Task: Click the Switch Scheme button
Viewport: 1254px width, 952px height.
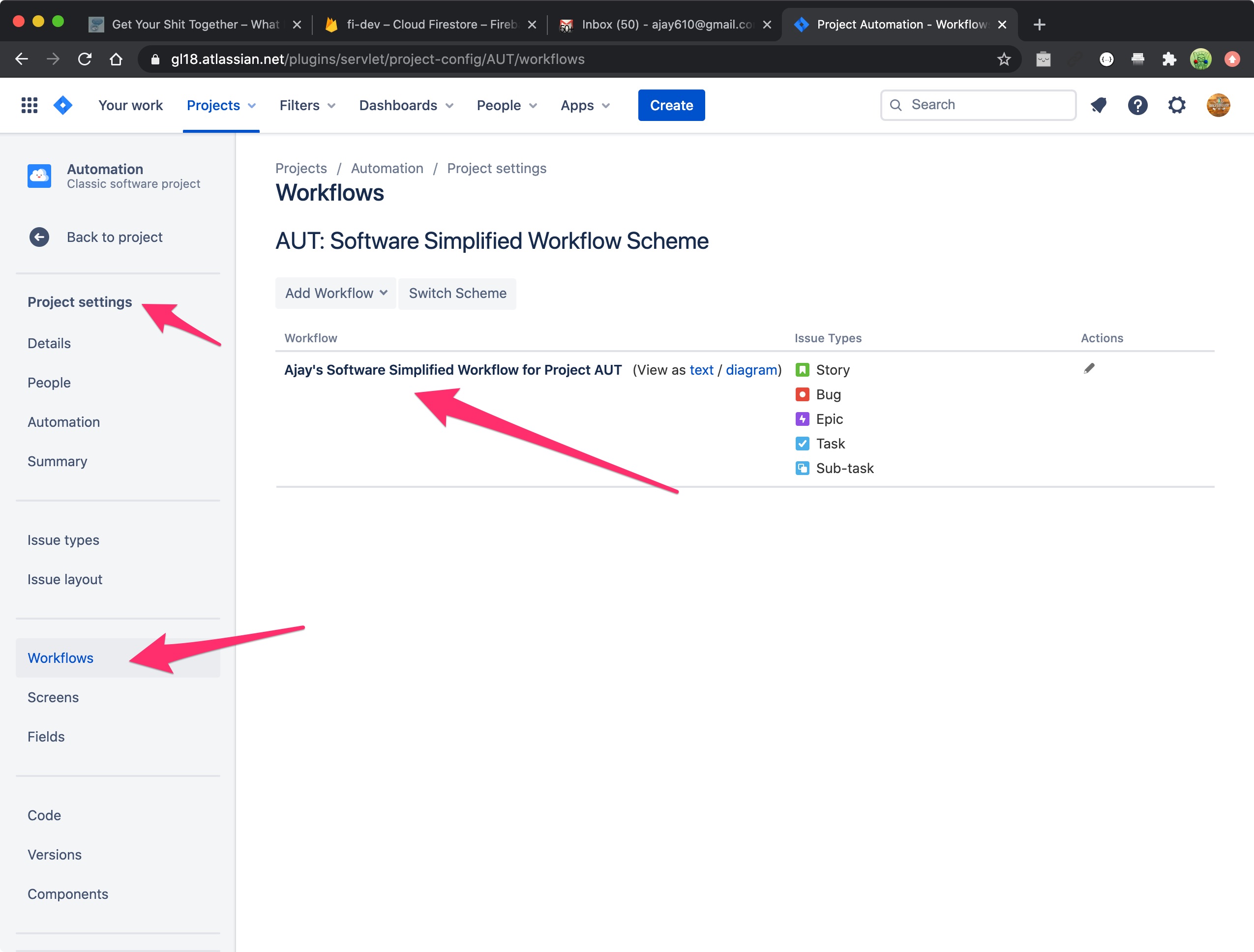Action: (457, 293)
